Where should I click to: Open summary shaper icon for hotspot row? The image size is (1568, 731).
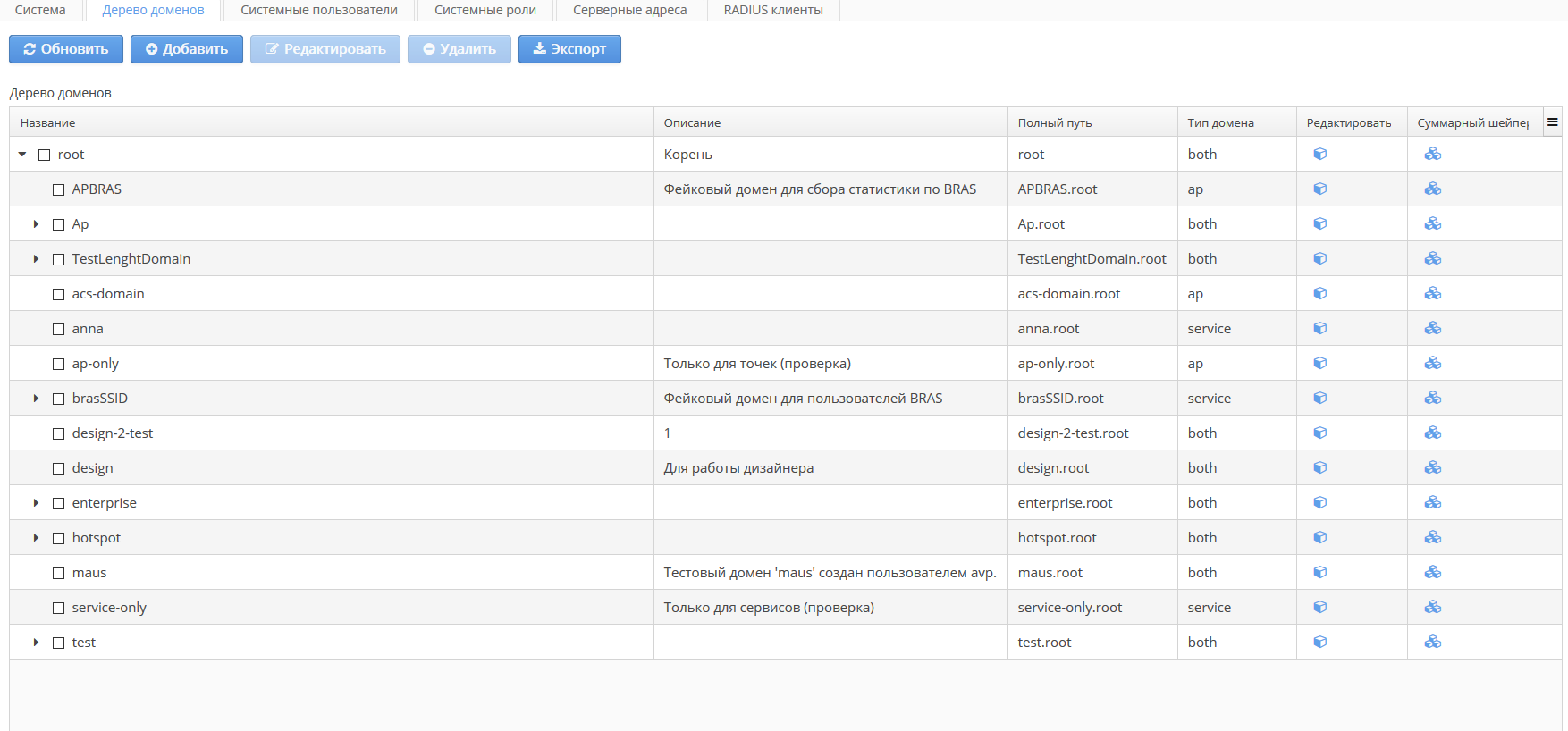point(1432,537)
